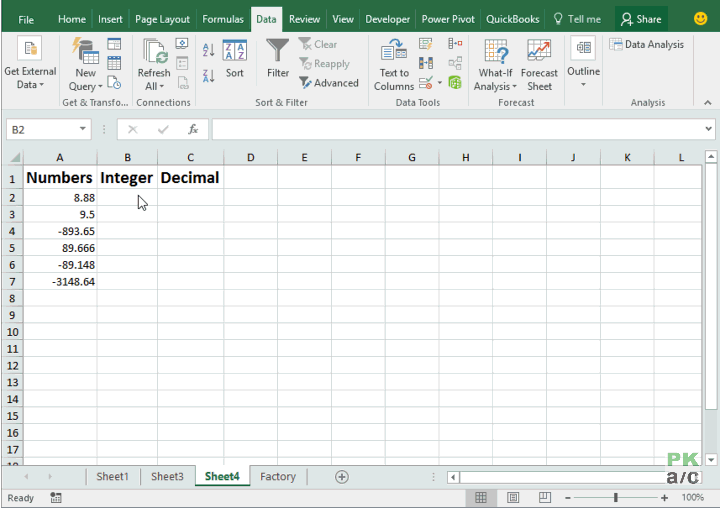
Task: Switch to Page Break Preview
Action: (545, 497)
